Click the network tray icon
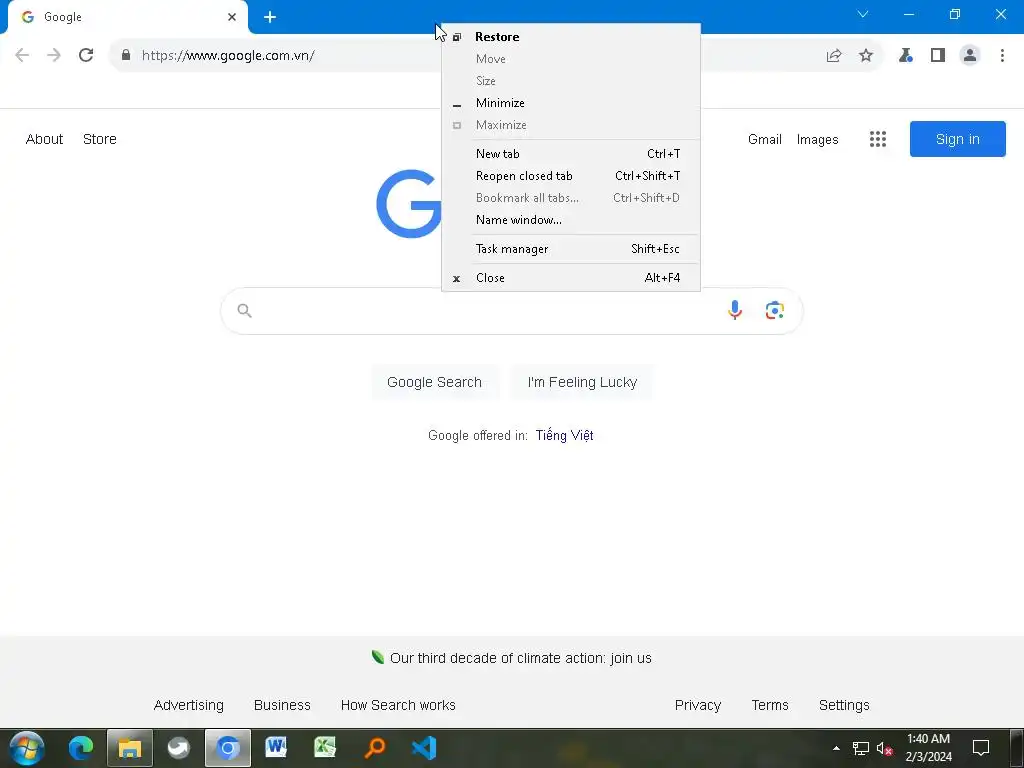This screenshot has height=768, width=1024. [x=860, y=748]
